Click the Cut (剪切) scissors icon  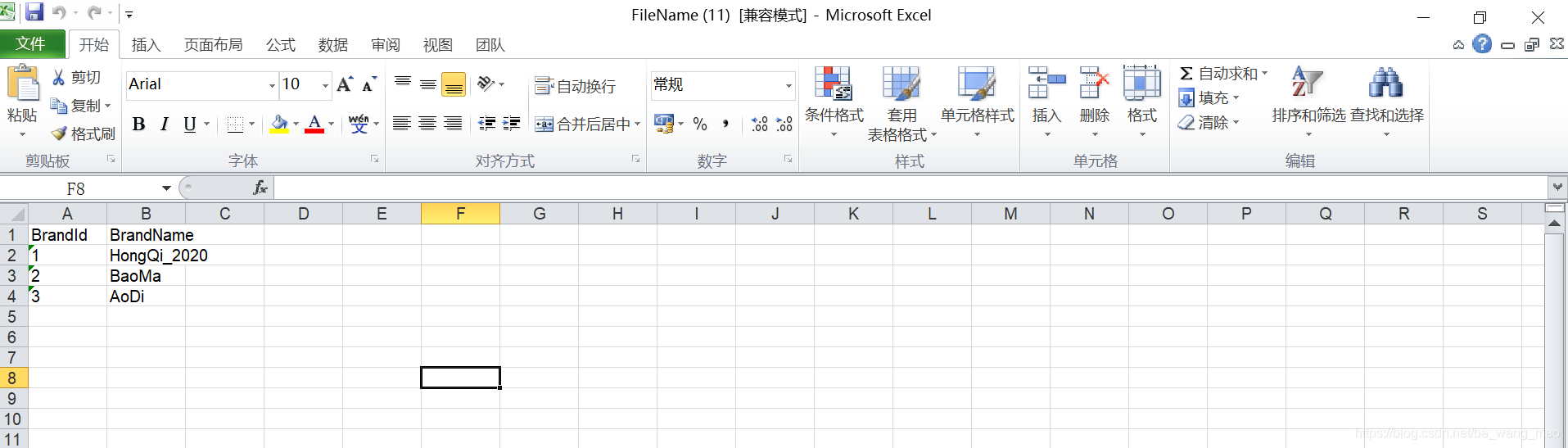(x=59, y=77)
